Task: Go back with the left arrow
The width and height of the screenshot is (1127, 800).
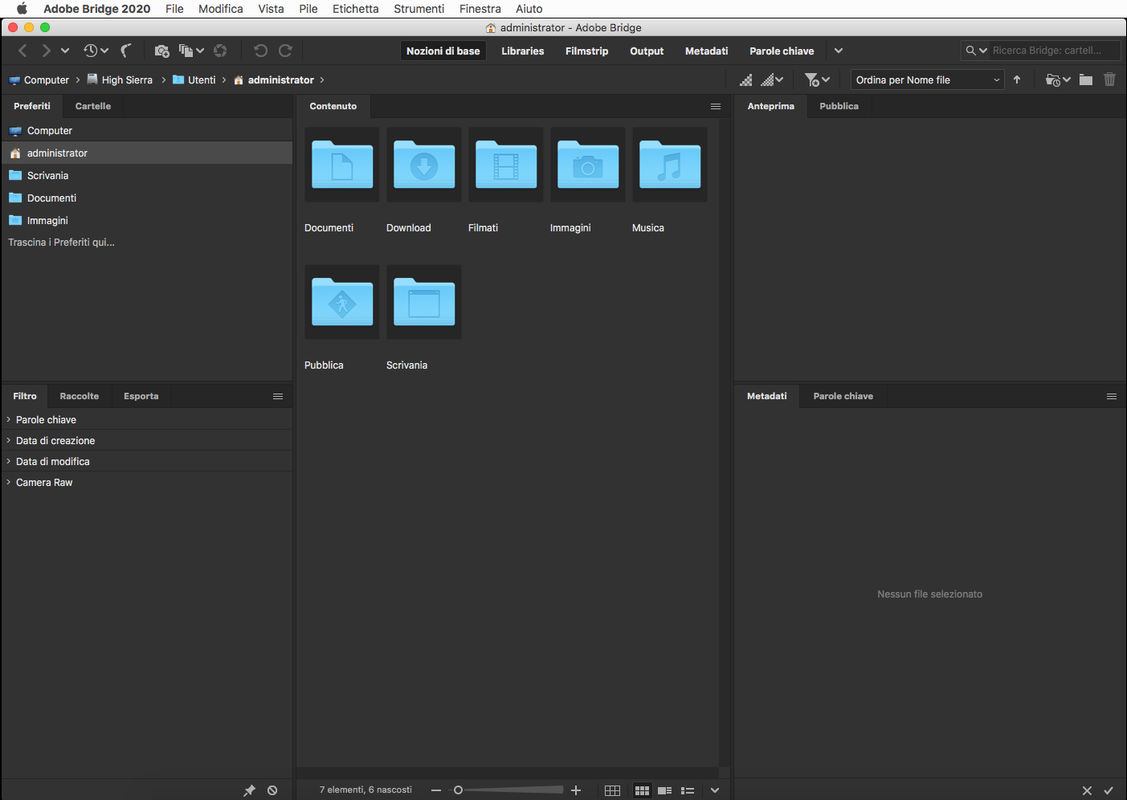Action: point(23,50)
